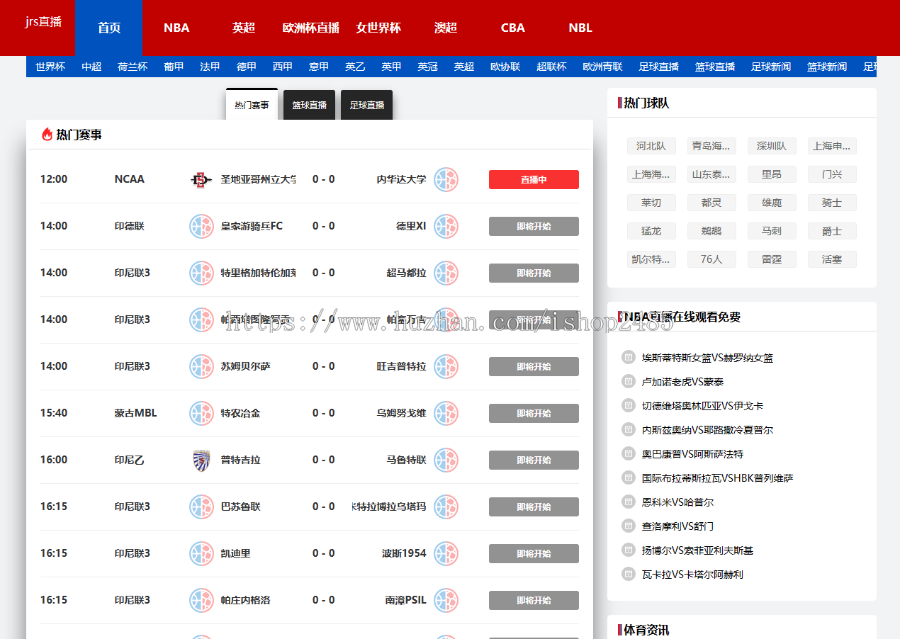Click the 特里格加特伦加 team badge
This screenshot has width=900, height=639.
point(201,273)
